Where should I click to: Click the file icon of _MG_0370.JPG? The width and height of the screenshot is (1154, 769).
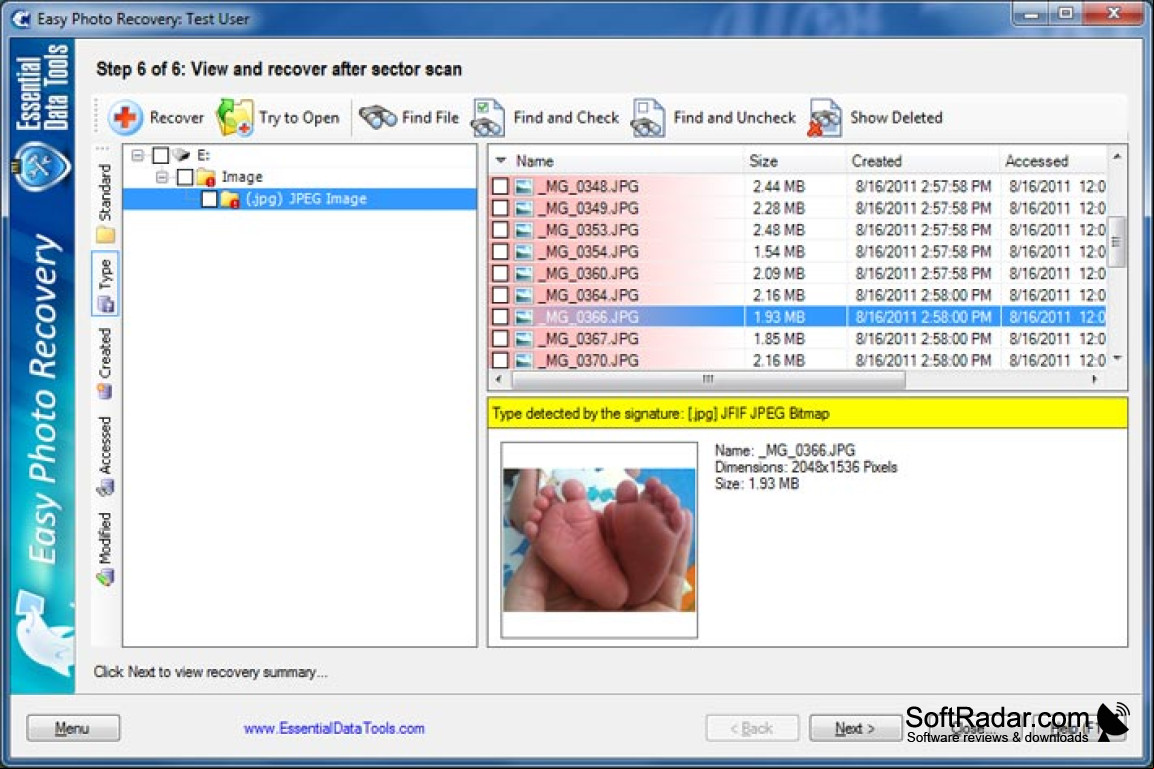click(523, 361)
